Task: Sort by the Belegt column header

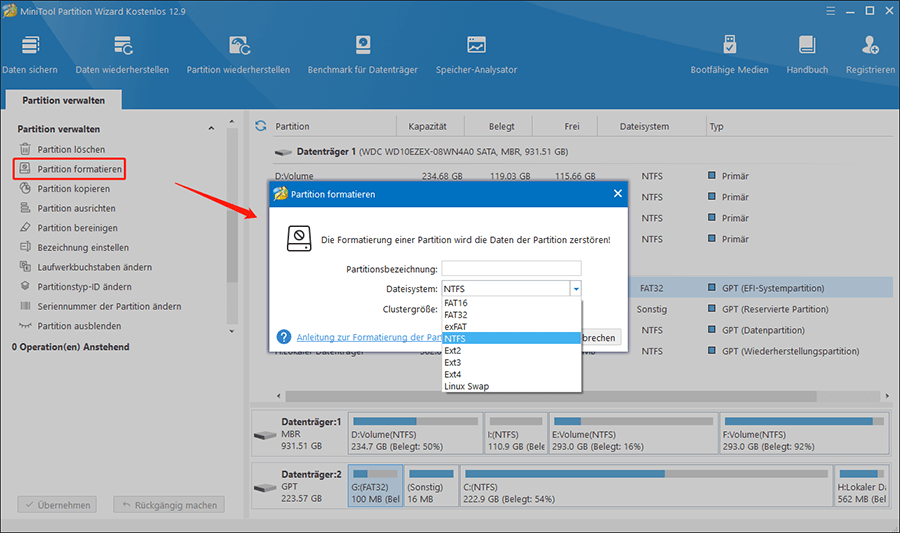Action: (x=501, y=126)
